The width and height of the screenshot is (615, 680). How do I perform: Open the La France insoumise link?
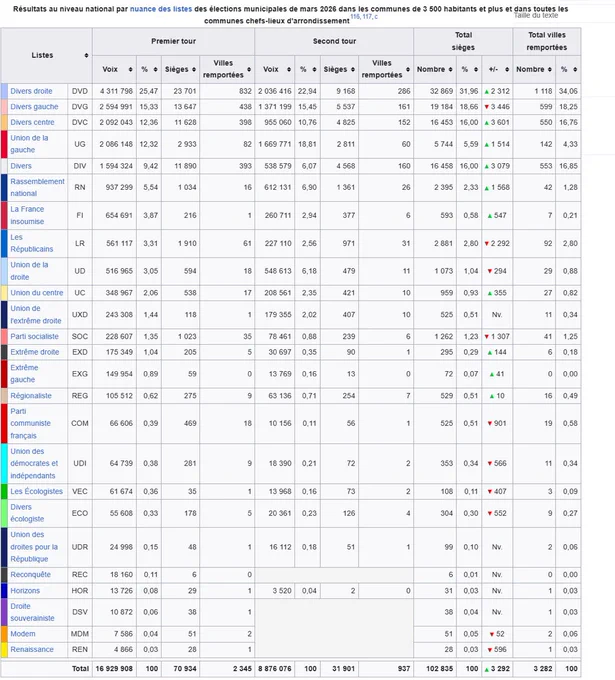click(27, 215)
